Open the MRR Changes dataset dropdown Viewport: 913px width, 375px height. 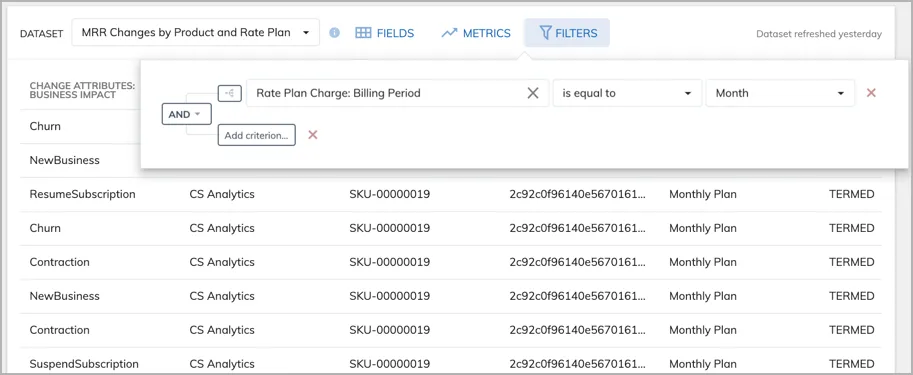tap(196, 33)
